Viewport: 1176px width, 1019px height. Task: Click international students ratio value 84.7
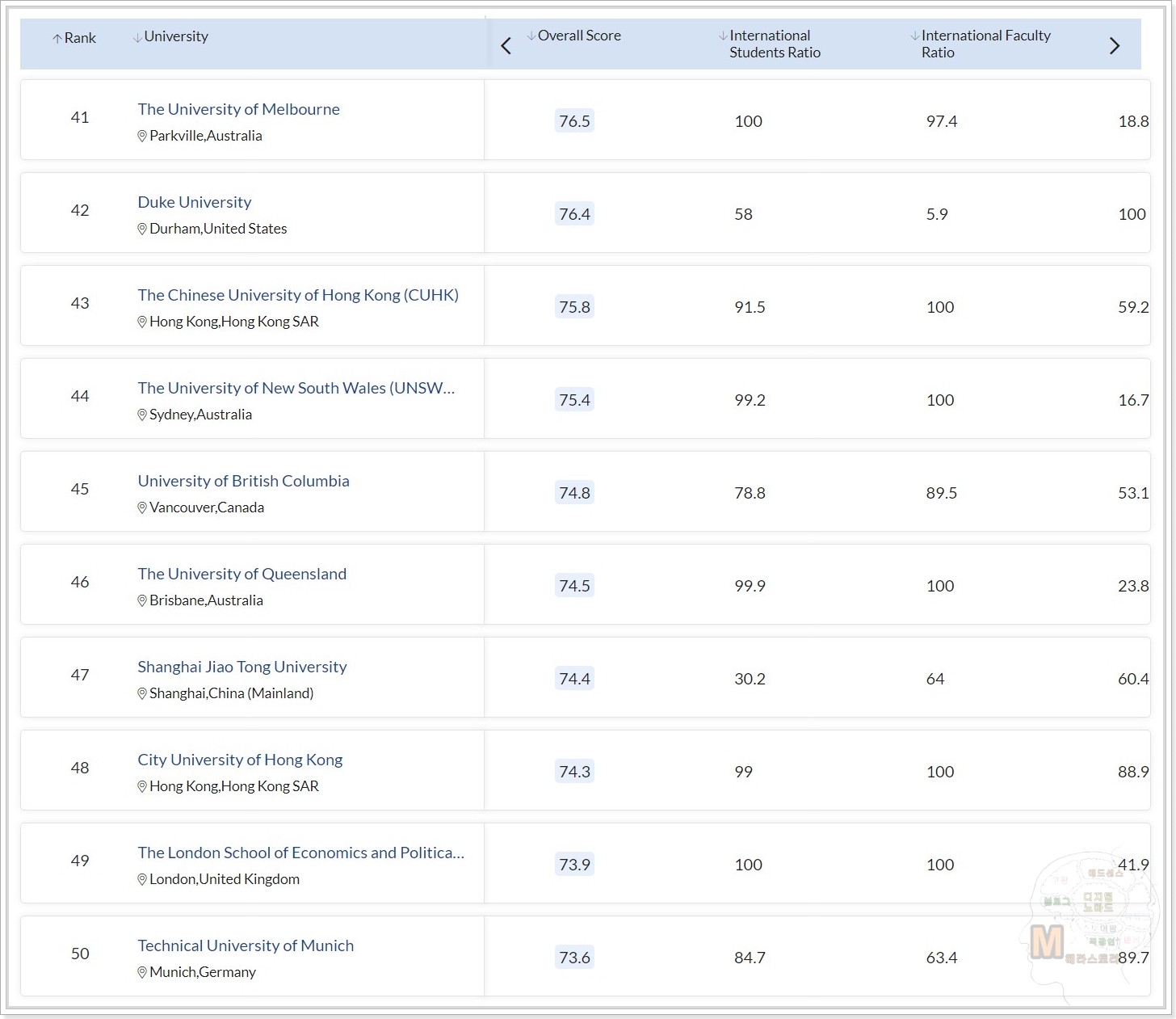pyautogui.click(x=750, y=958)
